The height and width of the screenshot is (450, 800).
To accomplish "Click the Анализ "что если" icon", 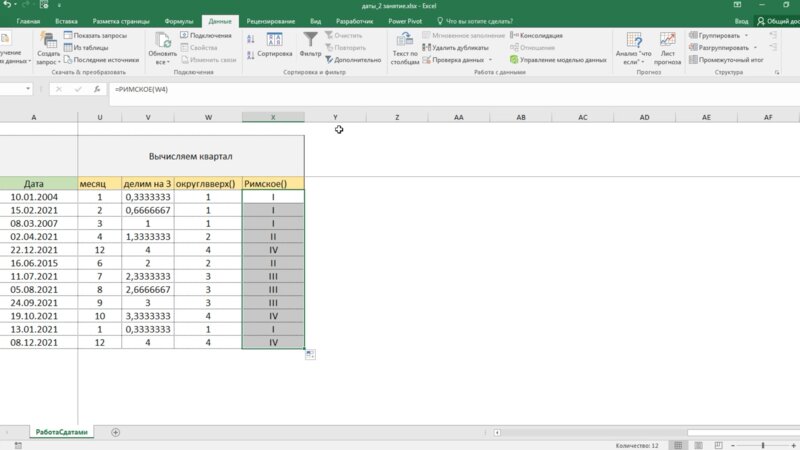I will (x=634, y=40).
